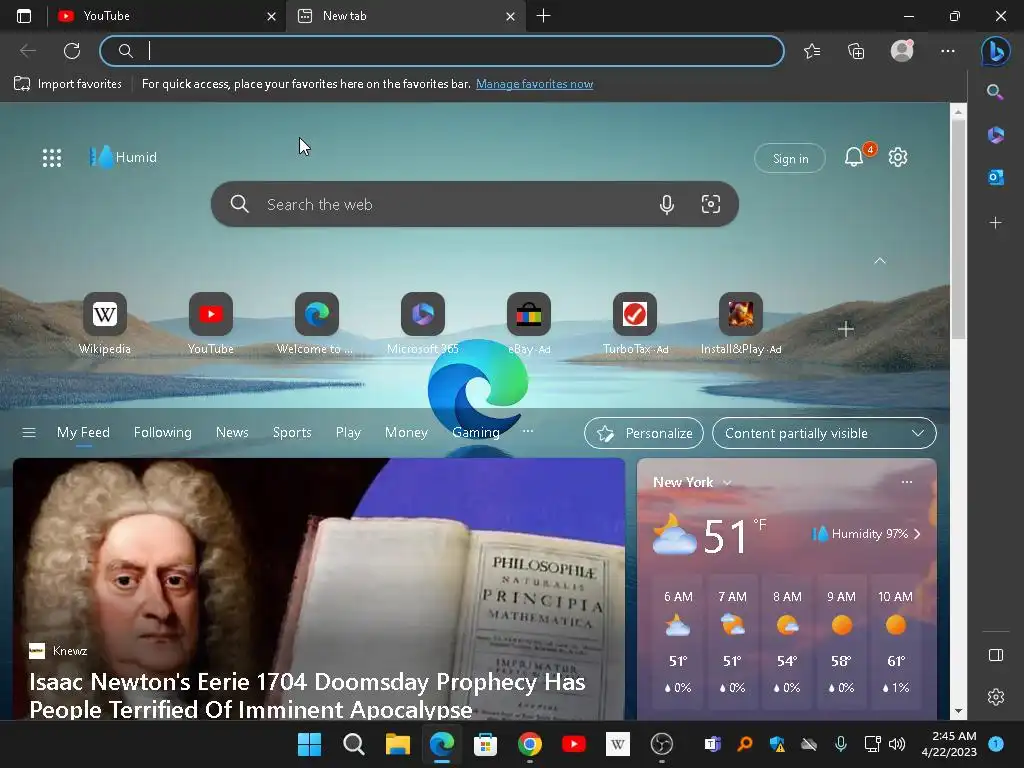The image size is (1024, 768).
Task: Open the TurboTax quick link
Action: tap(635, 324)
